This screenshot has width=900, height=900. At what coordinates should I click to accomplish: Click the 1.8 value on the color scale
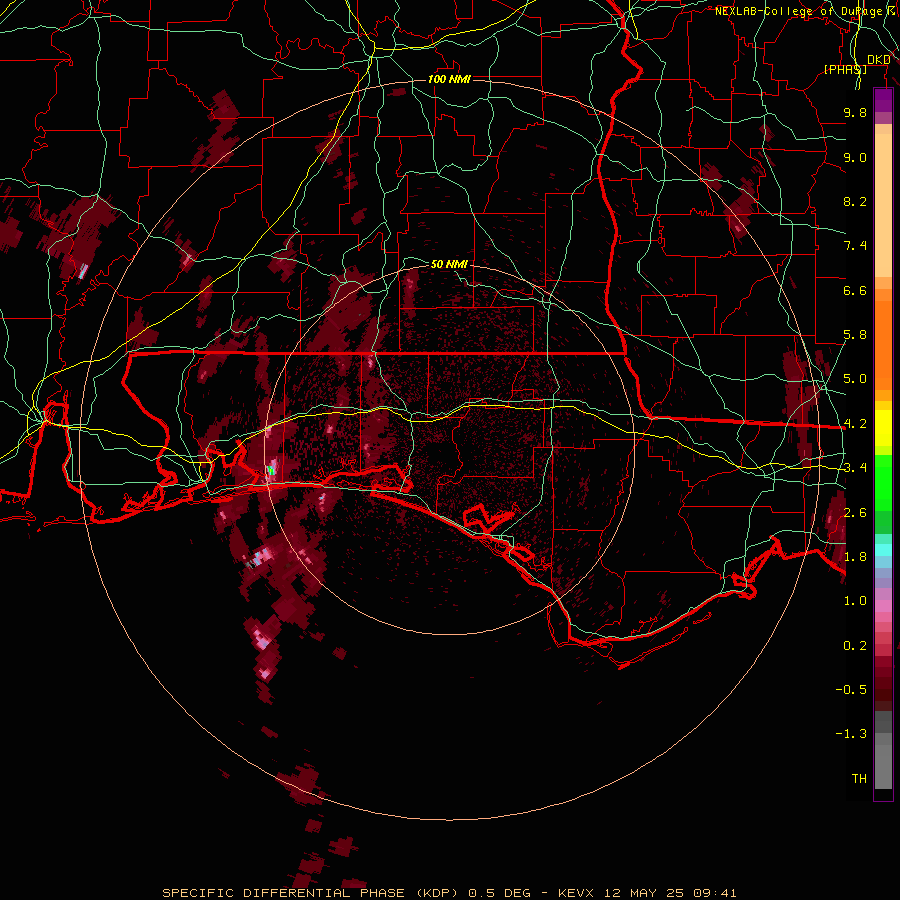coord(855,557)
